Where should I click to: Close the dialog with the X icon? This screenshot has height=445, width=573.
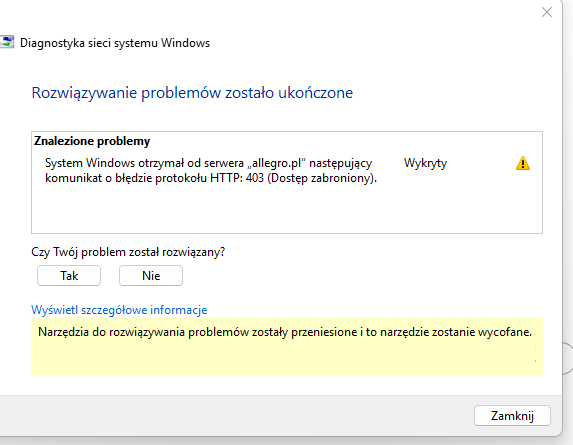coord(547,12)
